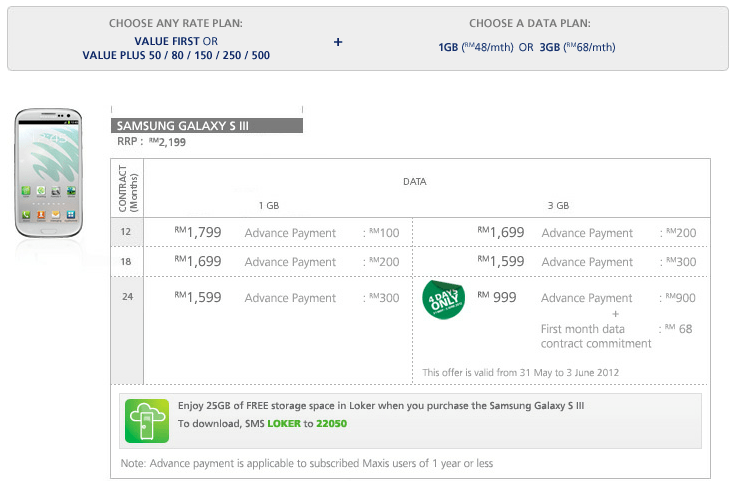
Task: Click RM1,699 price in the 12 month 3 GB cell
Action: coord(501,232)
